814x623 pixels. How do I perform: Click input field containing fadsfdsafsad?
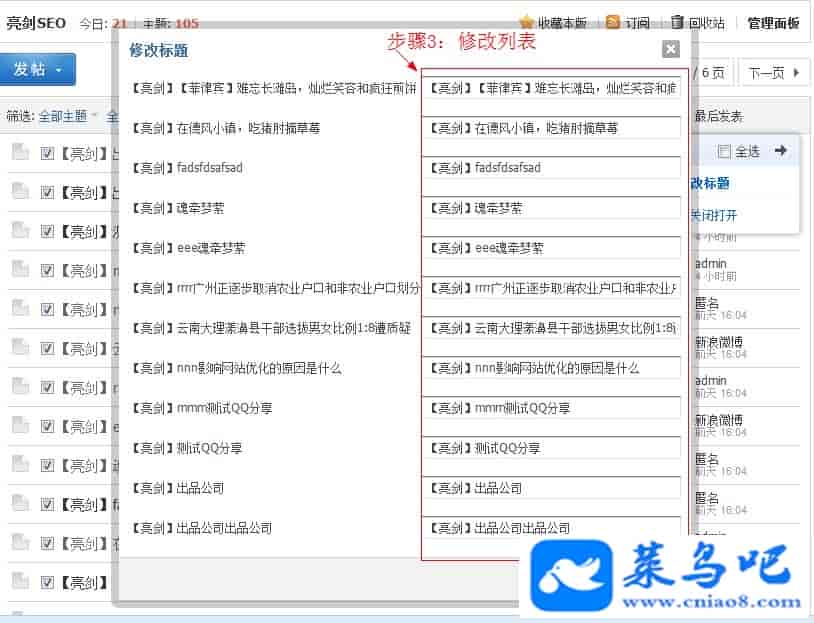pos(551,168)
